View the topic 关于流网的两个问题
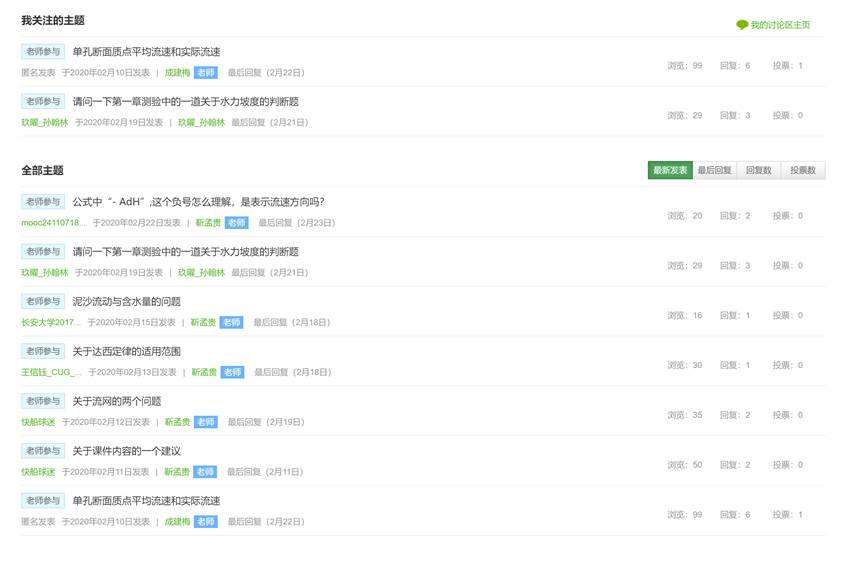847x562 pixels. pyautogui.click(x=116, y=402)
